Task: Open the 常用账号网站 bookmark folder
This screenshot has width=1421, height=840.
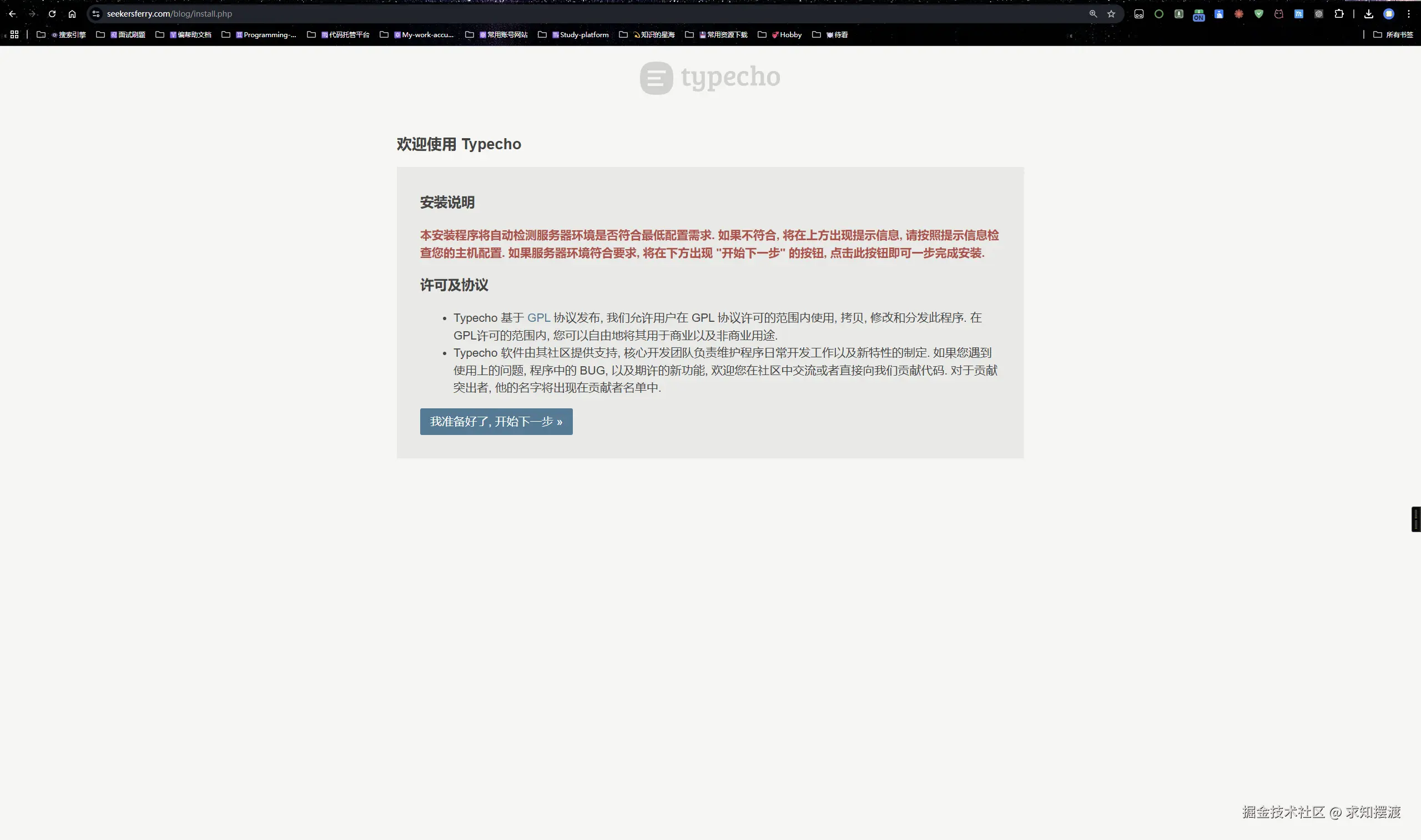Action: pyautogui.click(x=496, y=34)
